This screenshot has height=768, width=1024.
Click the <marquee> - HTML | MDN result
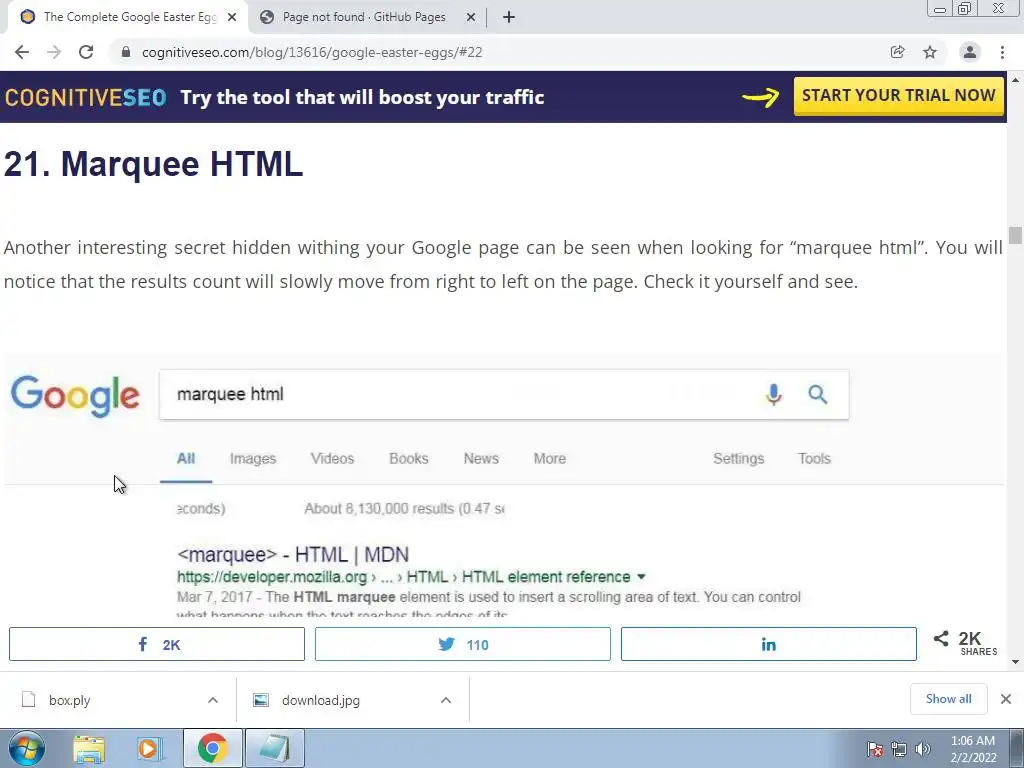point(293,554)
